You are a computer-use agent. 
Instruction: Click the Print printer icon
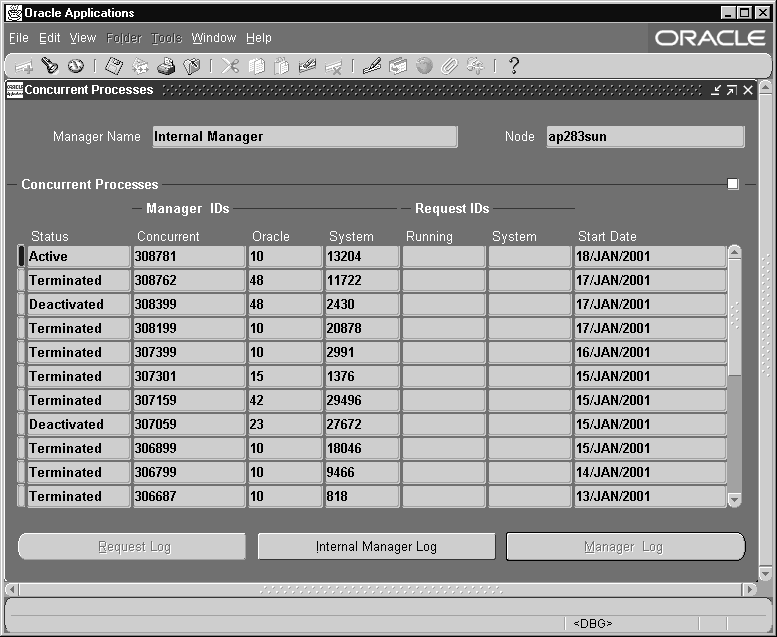(166, 66)
